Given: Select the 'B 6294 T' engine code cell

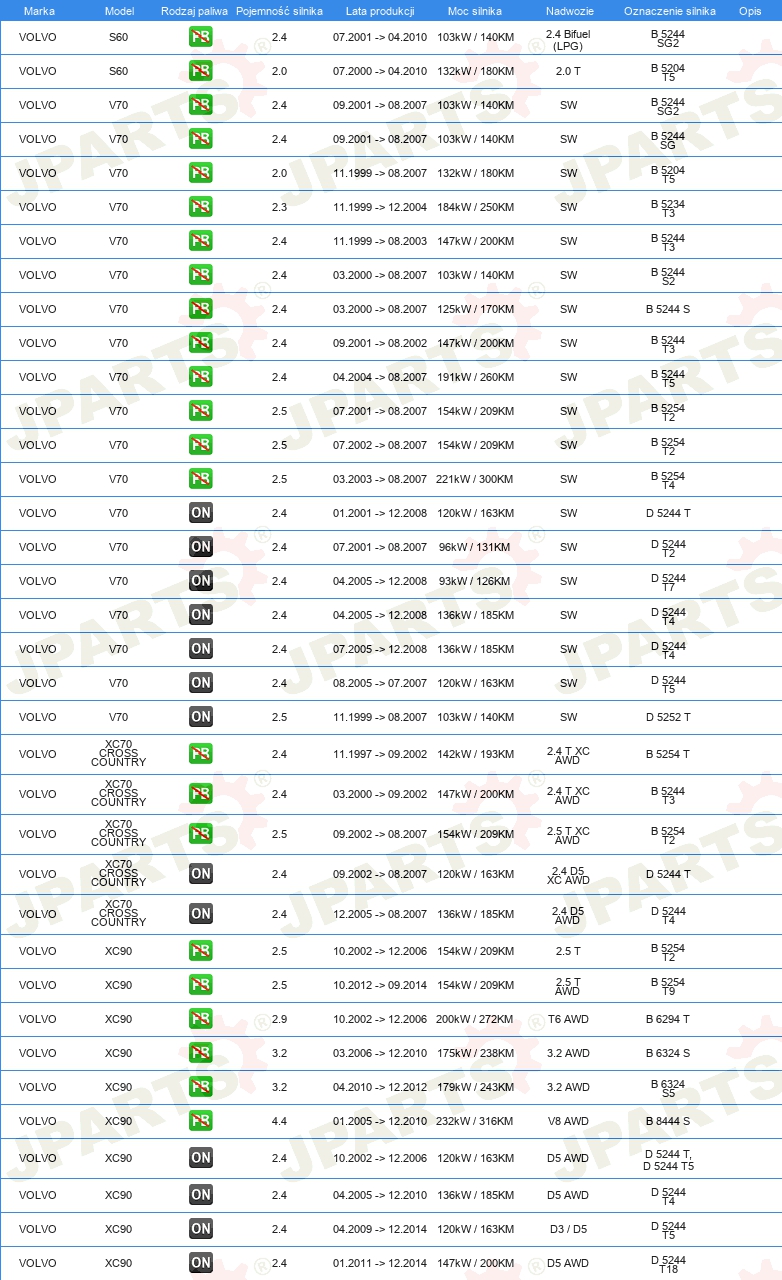Looking at the screenshot, I should [x=668, y=1019].
